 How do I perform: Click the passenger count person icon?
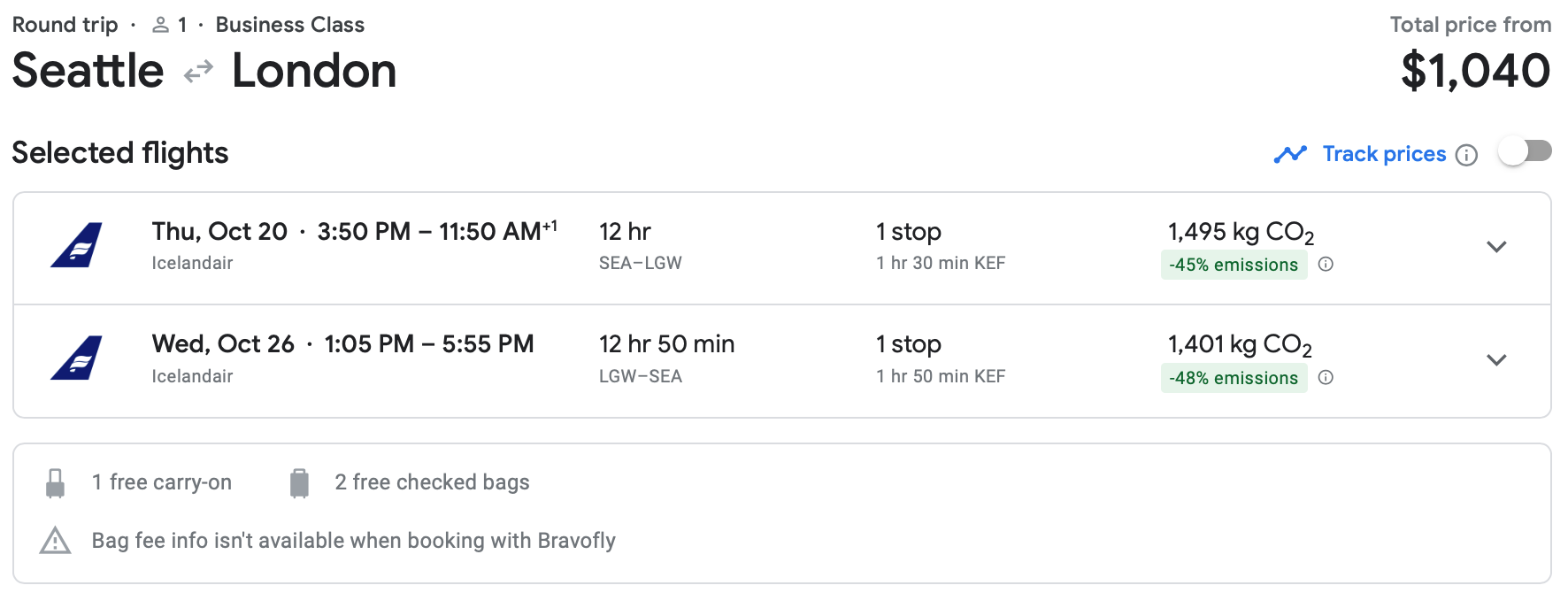[160, 26]
